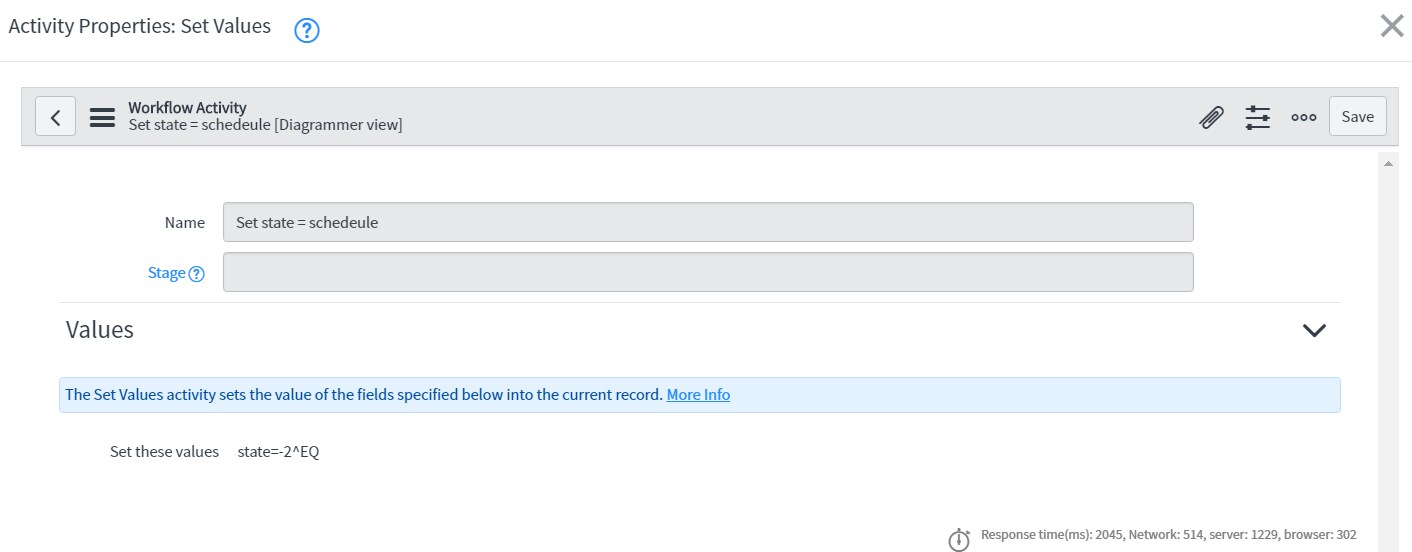The height and width of the screenshot is (552, 1412).
Task: Click the state=-2^EQ value text
Action: (278, 452)
